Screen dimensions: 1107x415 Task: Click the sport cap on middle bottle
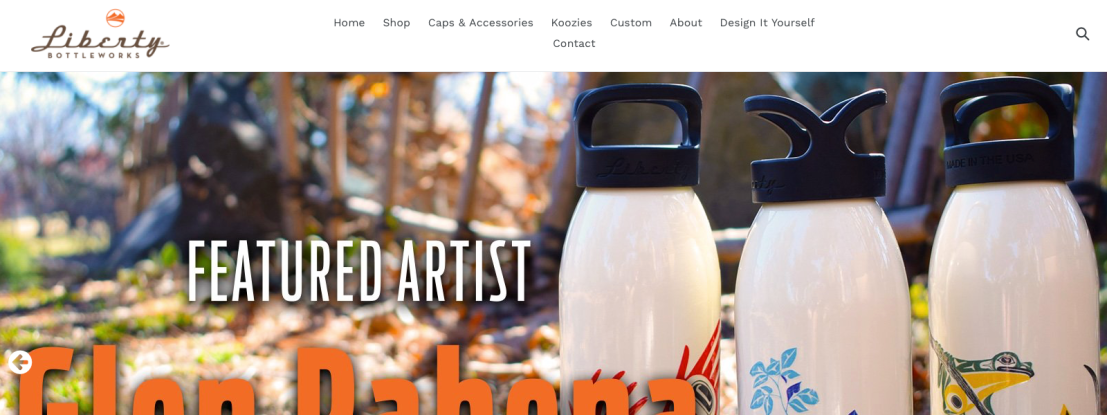[816, 145]
